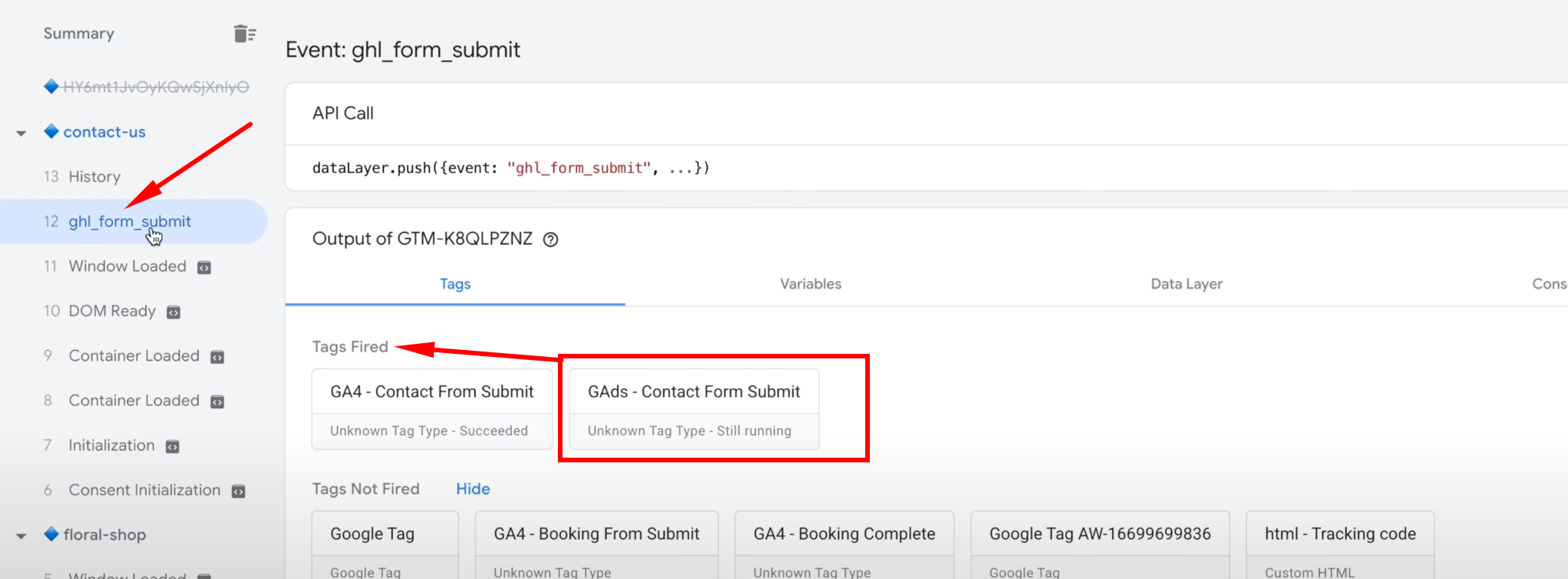Open the html - Tracking code tag card
The image size is (1568, 579).
pyautogui.click(x=1340, y=544)
